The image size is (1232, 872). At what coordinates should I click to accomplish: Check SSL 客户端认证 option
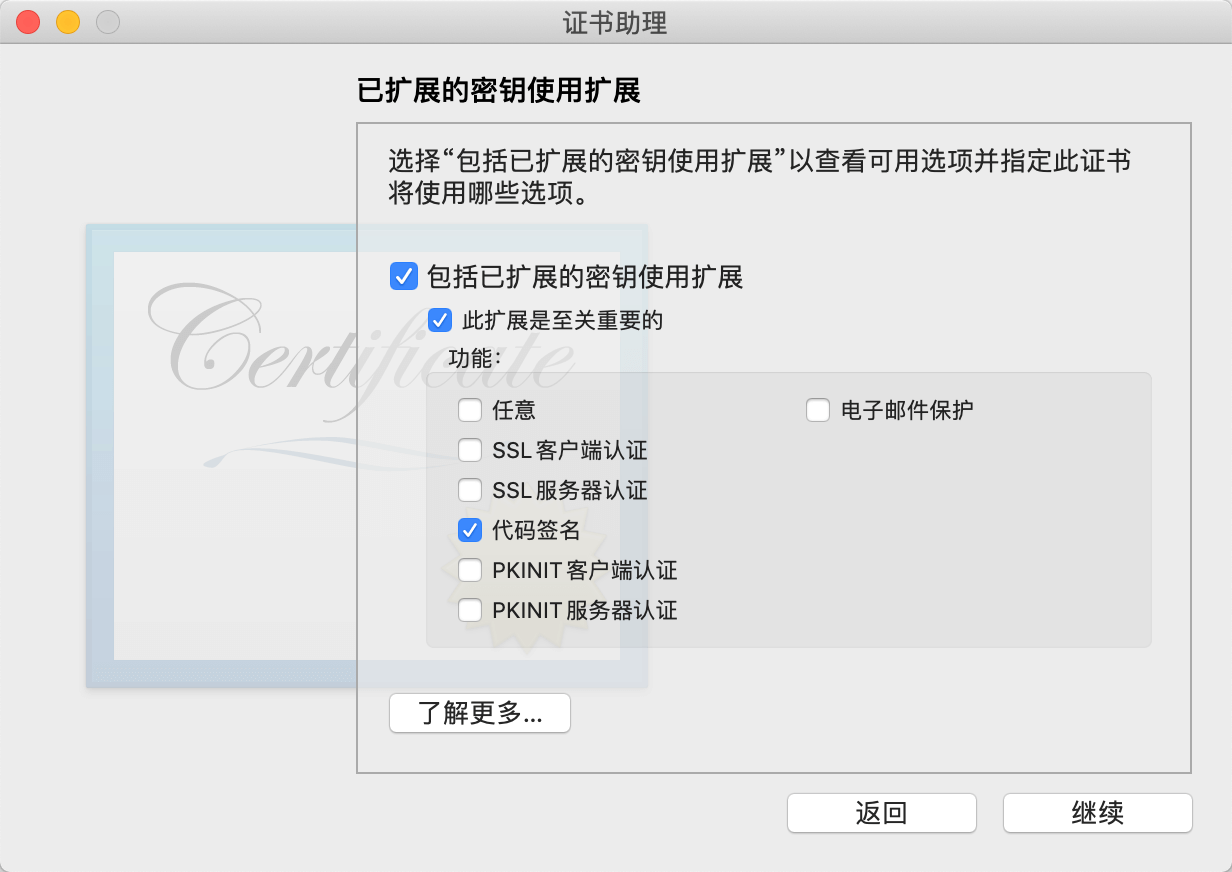click(470, 450)
